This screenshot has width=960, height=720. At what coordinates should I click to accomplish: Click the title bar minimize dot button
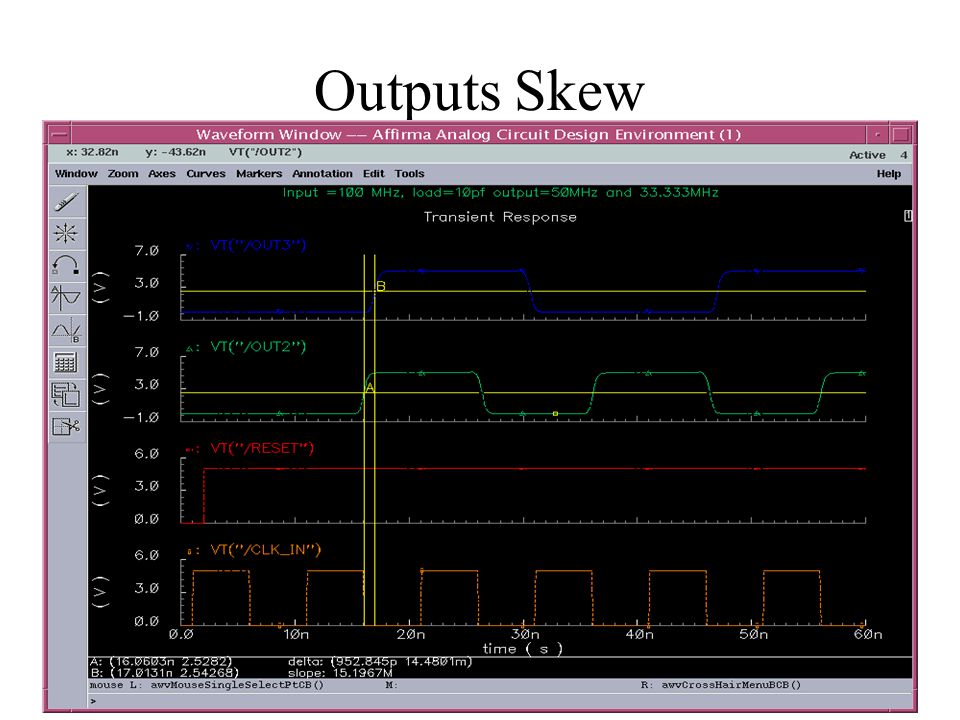click(x=877, y=134)
